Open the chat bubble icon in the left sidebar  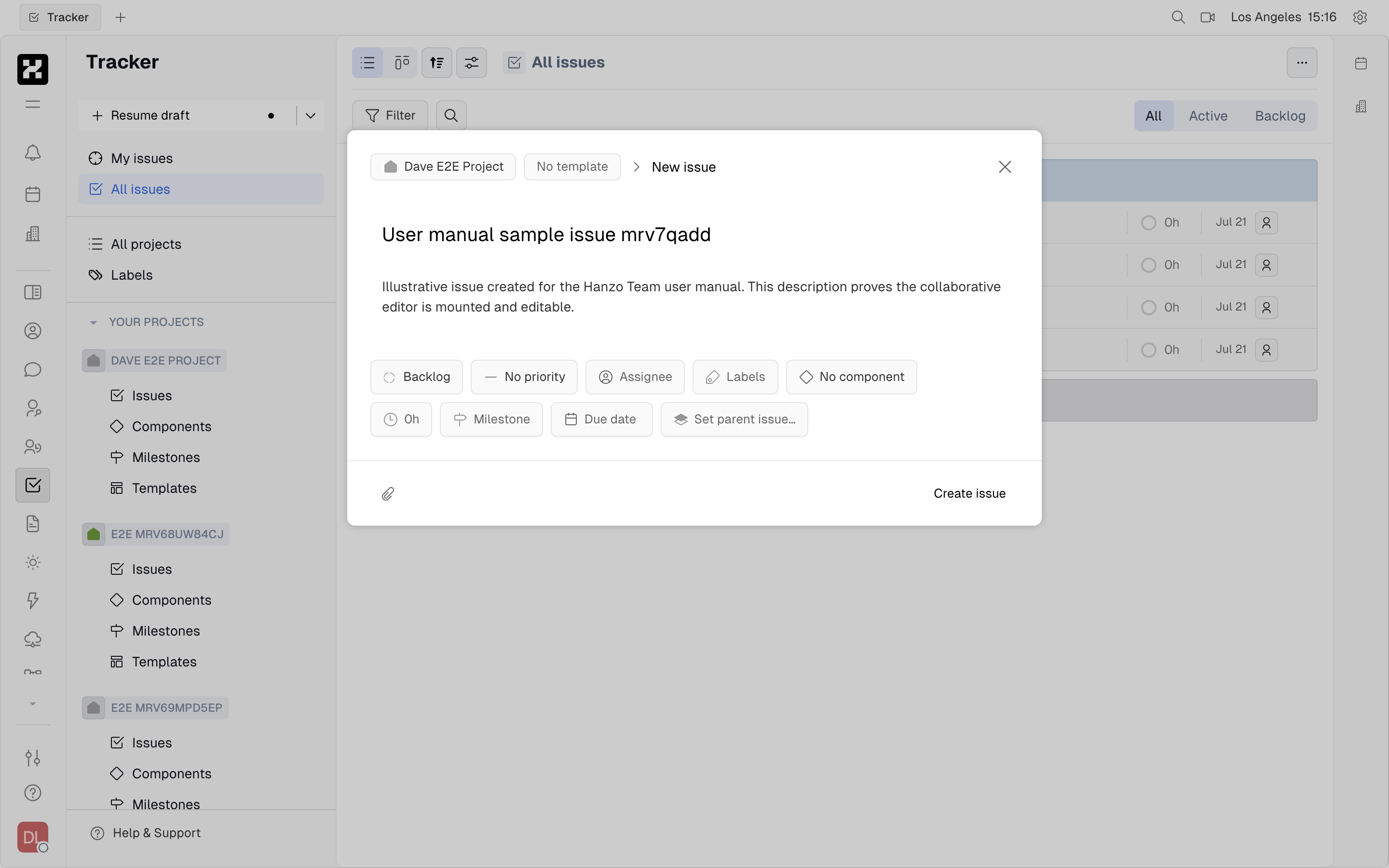33,369
